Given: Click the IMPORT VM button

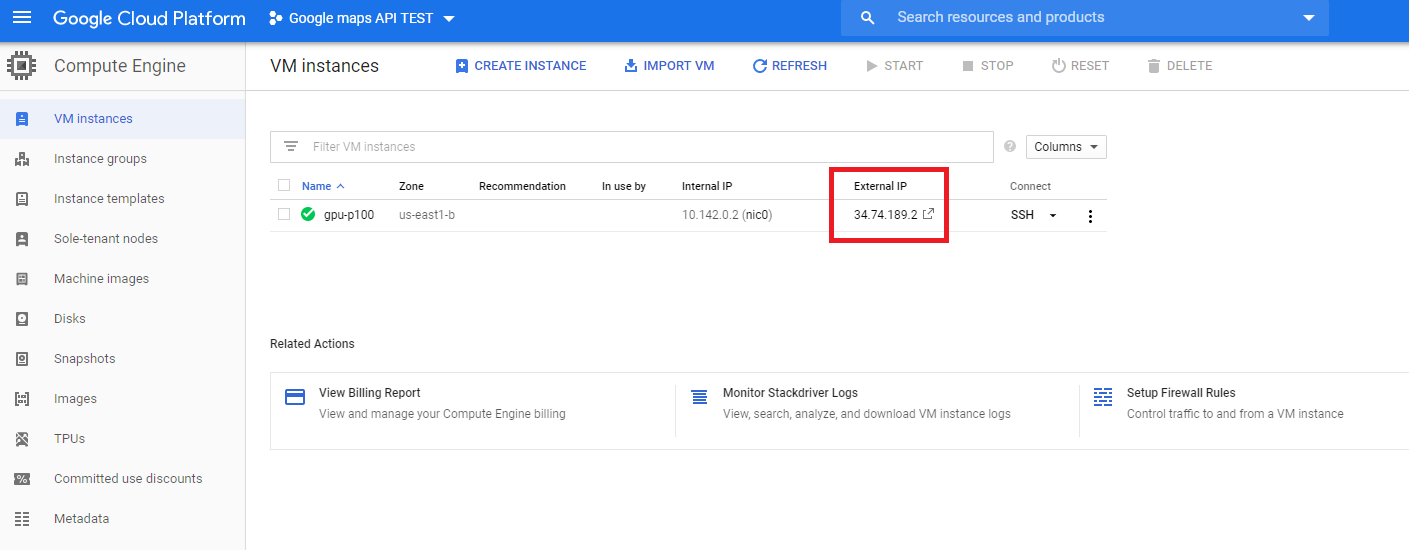Looking at the screenshot, I should 669,66.
